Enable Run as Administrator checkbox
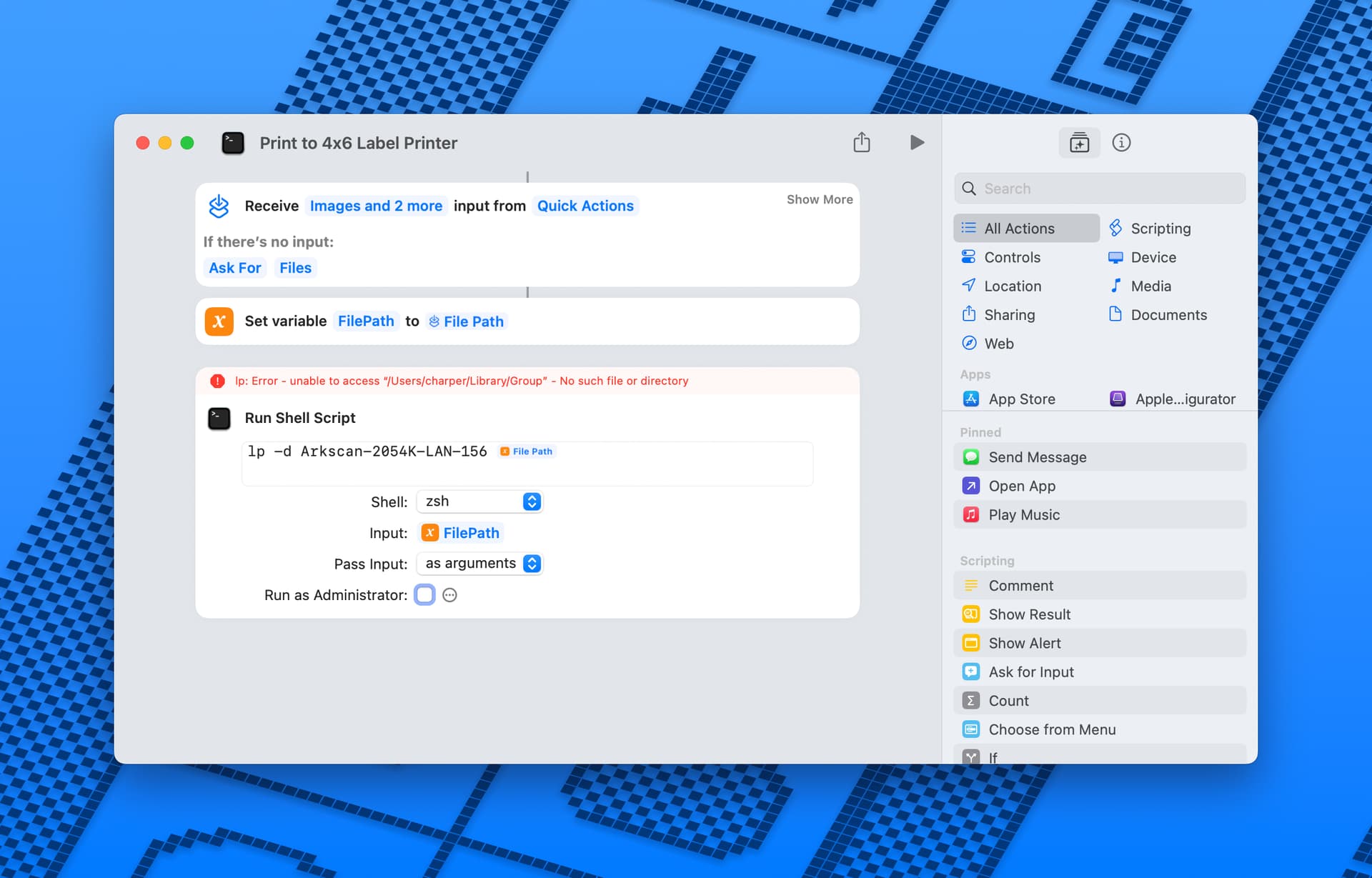 pos(424,594)
